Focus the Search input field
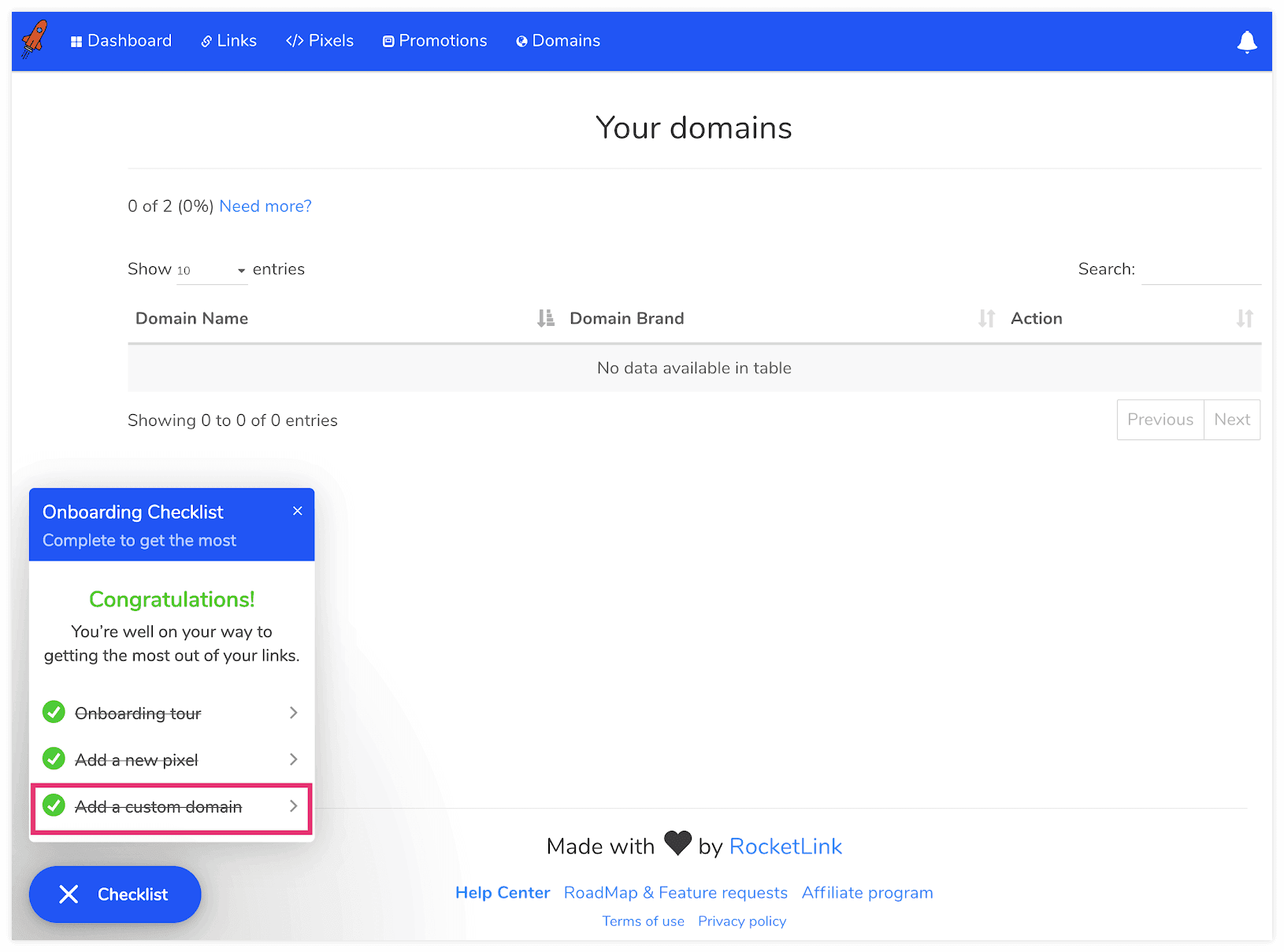This screenshot has width=1284, height=952. 1201,270
